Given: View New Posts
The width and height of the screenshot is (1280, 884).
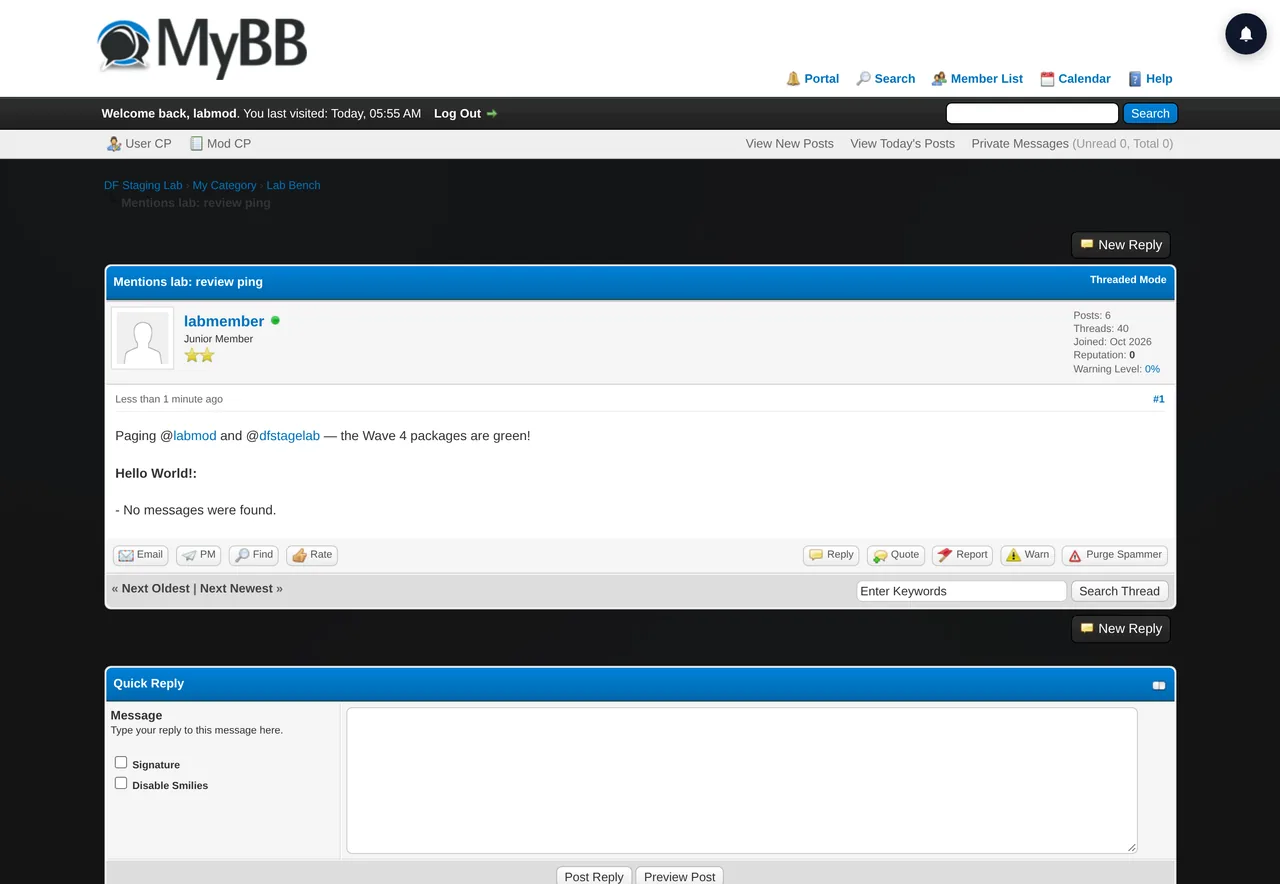Looking at the screenshot, I should pyautogui.click(x=789, y=144).
